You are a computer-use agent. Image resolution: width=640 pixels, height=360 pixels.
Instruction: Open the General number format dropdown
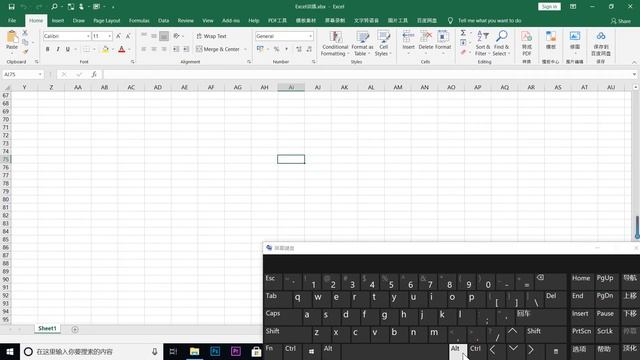click(310, 36)
